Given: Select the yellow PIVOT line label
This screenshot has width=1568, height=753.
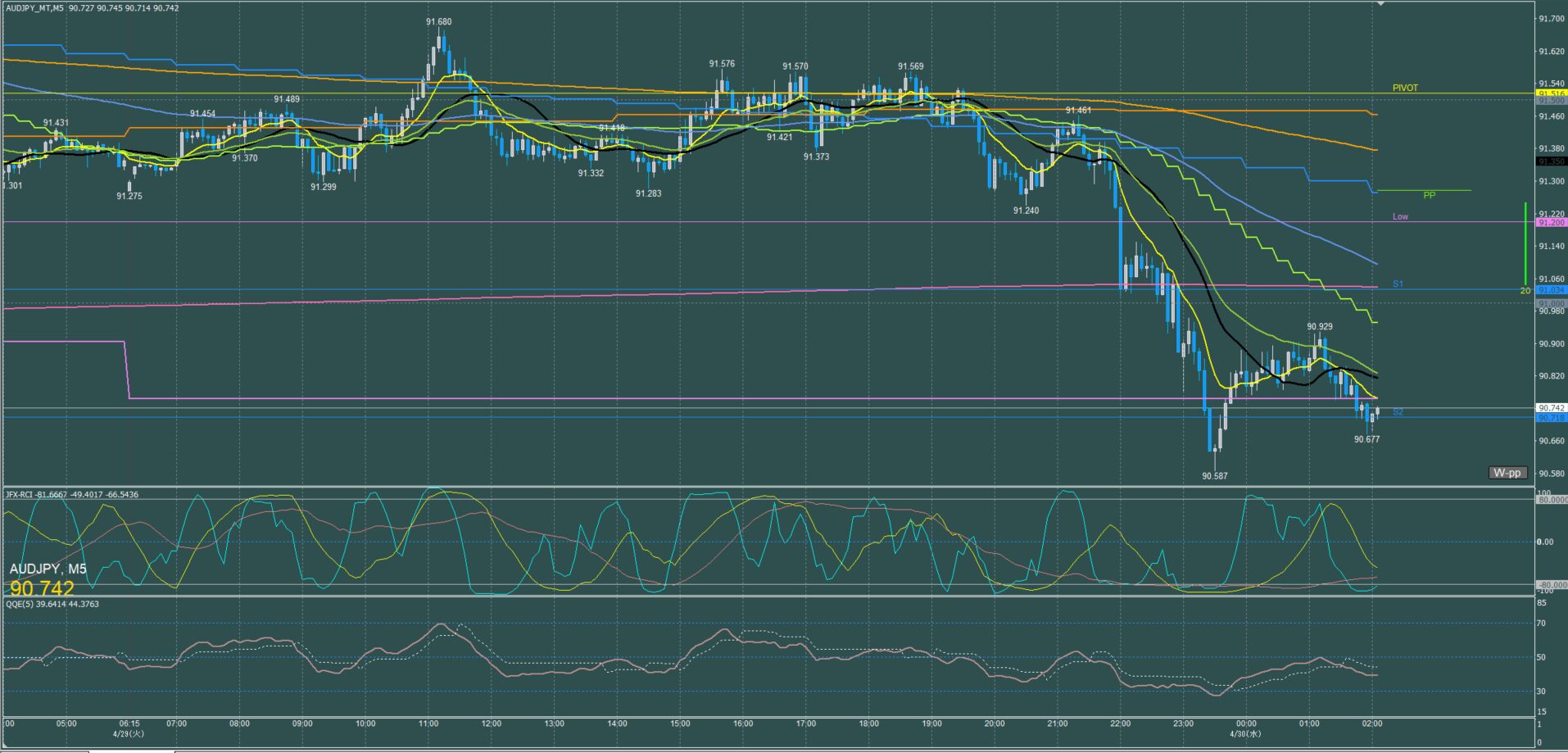Looking at the screenshot, I should [1405, 88].
